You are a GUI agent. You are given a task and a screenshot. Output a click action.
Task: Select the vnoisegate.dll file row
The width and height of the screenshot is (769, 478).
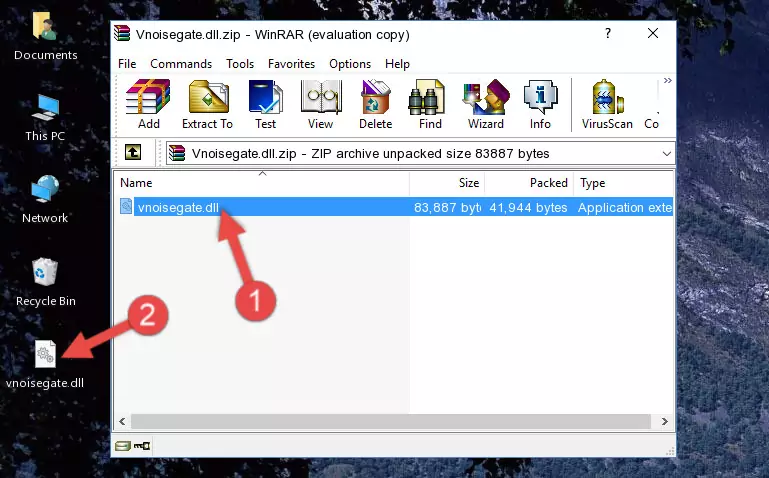(395, 207)
